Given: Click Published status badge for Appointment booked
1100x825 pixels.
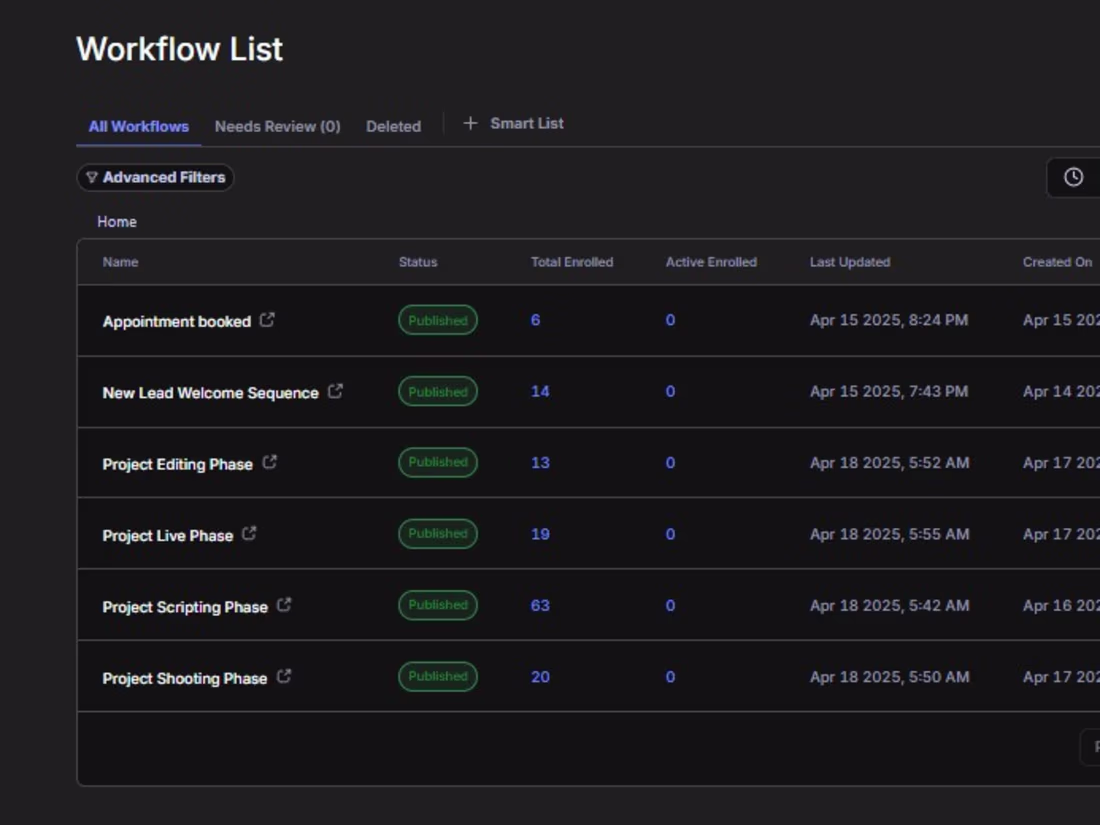Looking at the screenshot, I should click(438, 321).
